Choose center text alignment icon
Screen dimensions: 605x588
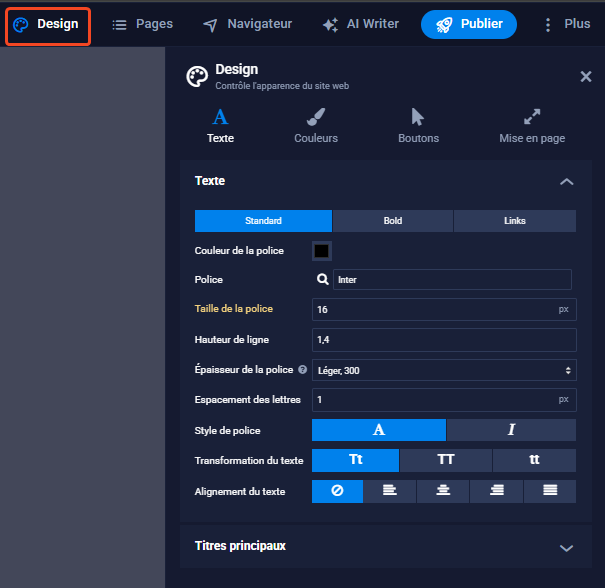click(x=444, y=491)
